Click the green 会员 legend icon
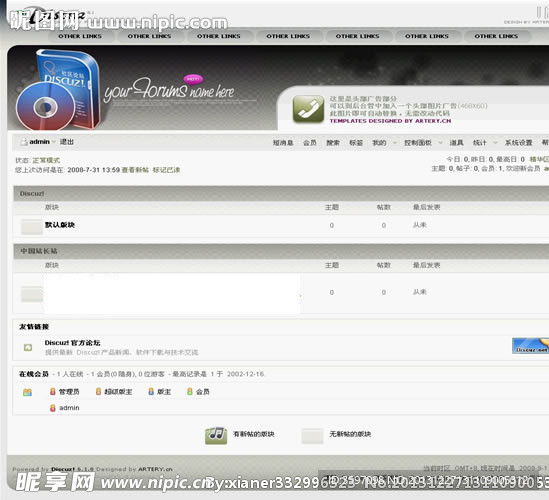The width and height of the screenshot is (549, 500). tap(189, 391)
